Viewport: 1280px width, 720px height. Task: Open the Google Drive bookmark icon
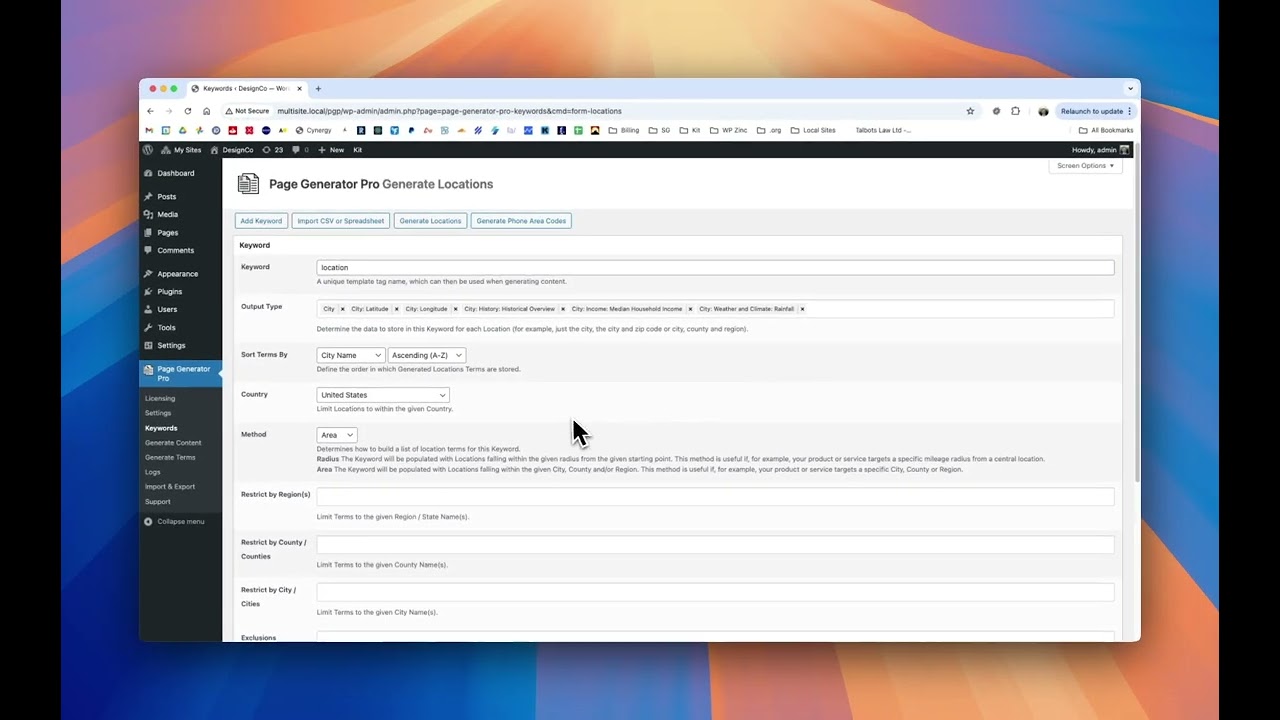182,130
